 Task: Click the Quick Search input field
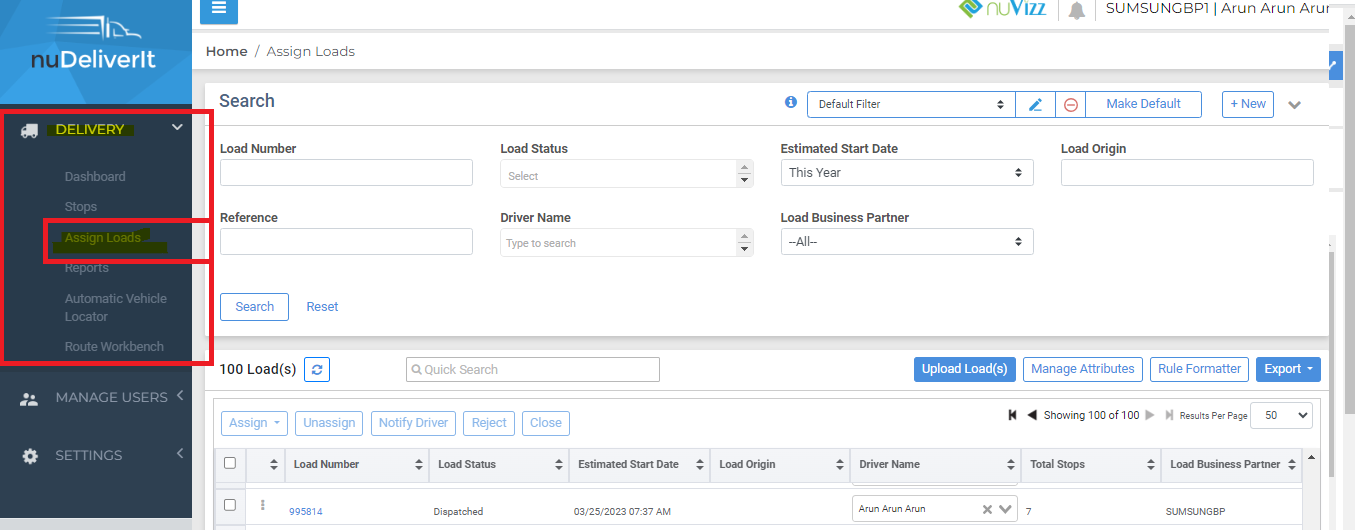coord(533,370)
